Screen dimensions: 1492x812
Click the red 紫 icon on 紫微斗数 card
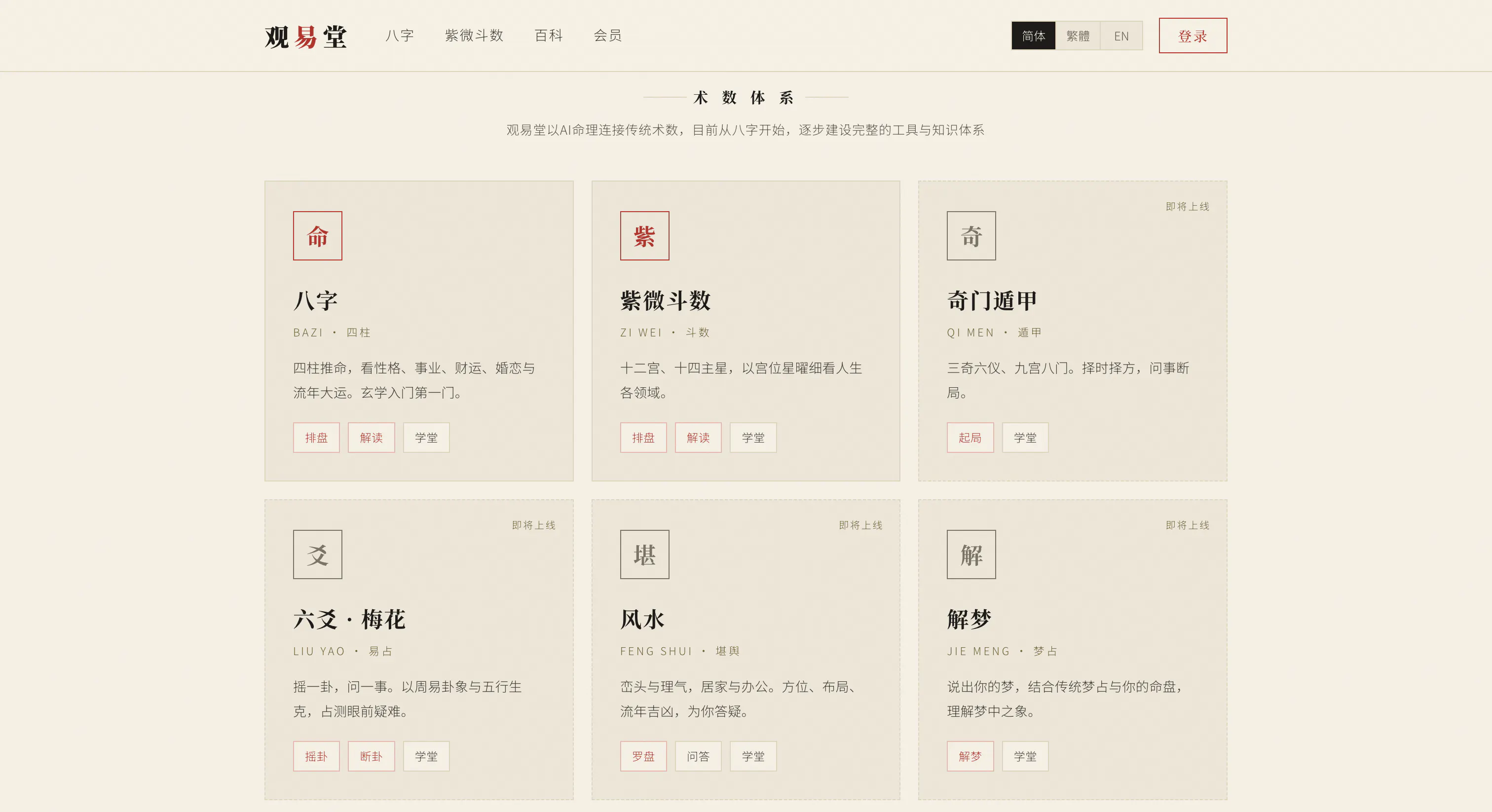tap(645, 236)
